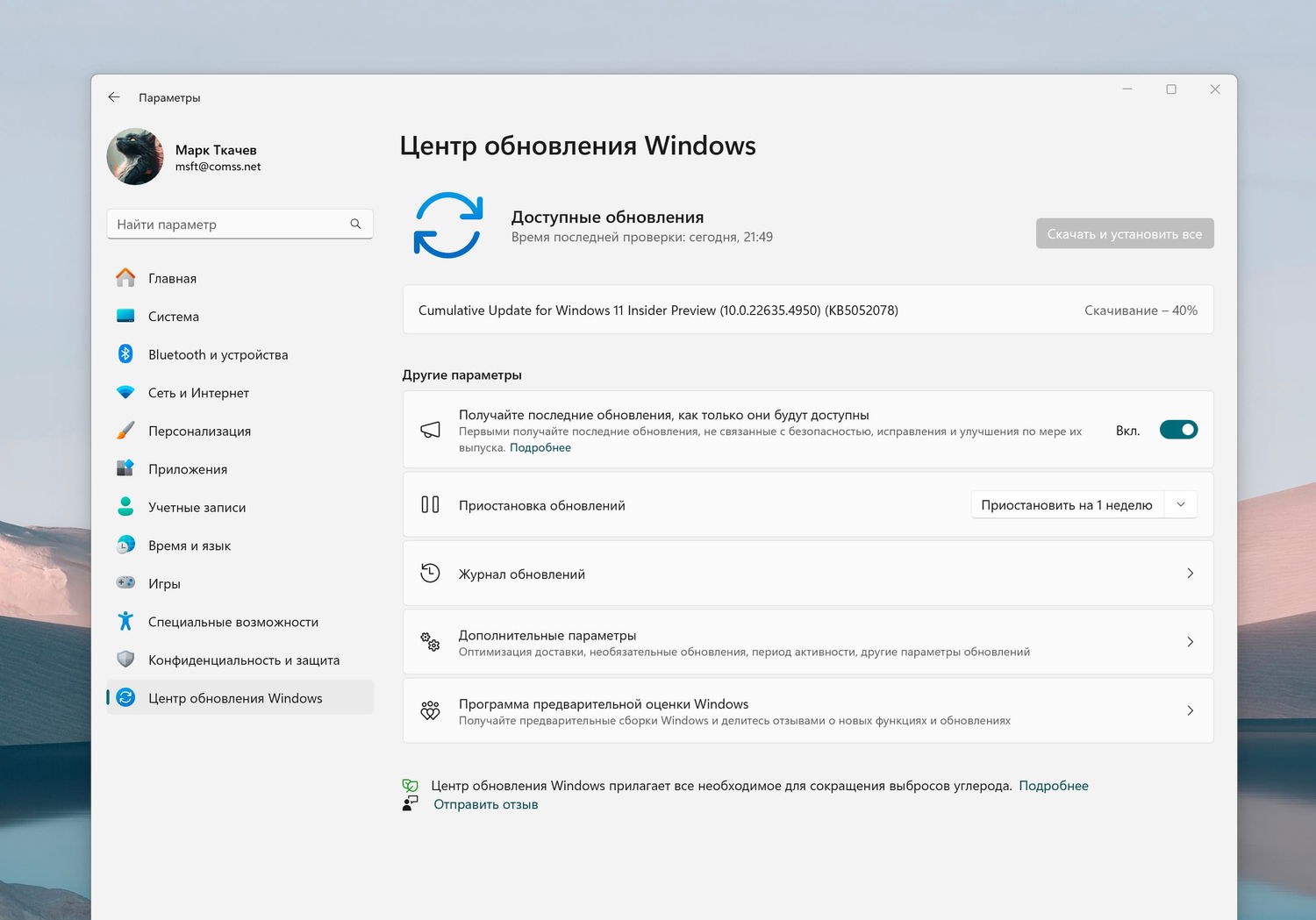Turn off the latest updates toggle switch
Image resolution: width=1316 pixels, height=920 pixels.
click(x=1178, y=430)
